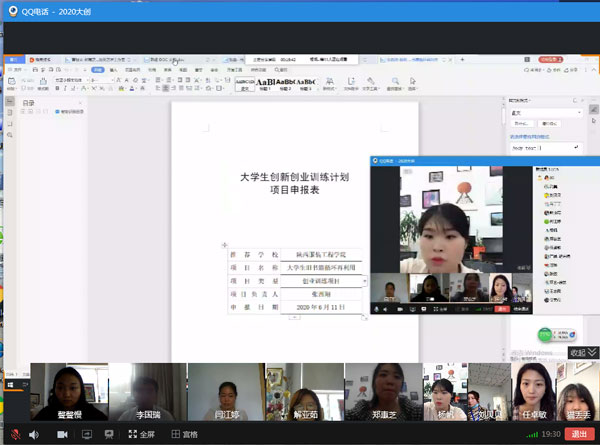Switch to 宫格 grid view
This screenshot has height=445, width=600.
pos(184,435)
